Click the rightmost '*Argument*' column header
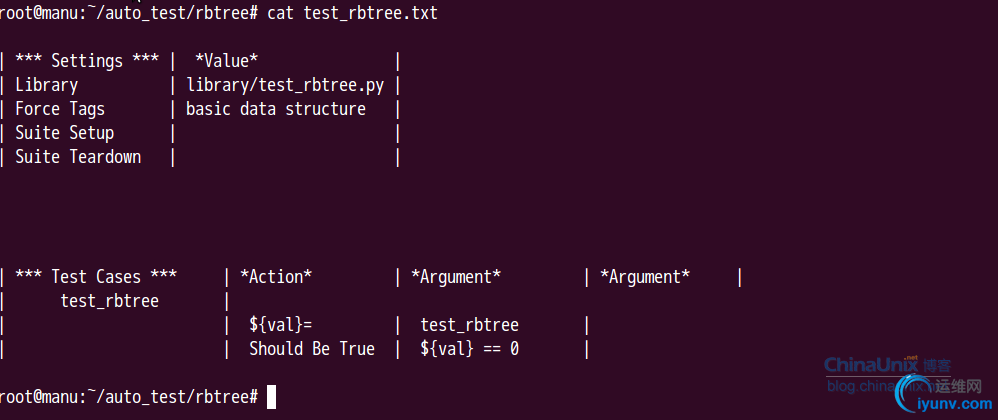Image resolution: width=998 pixels, height=420 pixels. tap(644, 277)
